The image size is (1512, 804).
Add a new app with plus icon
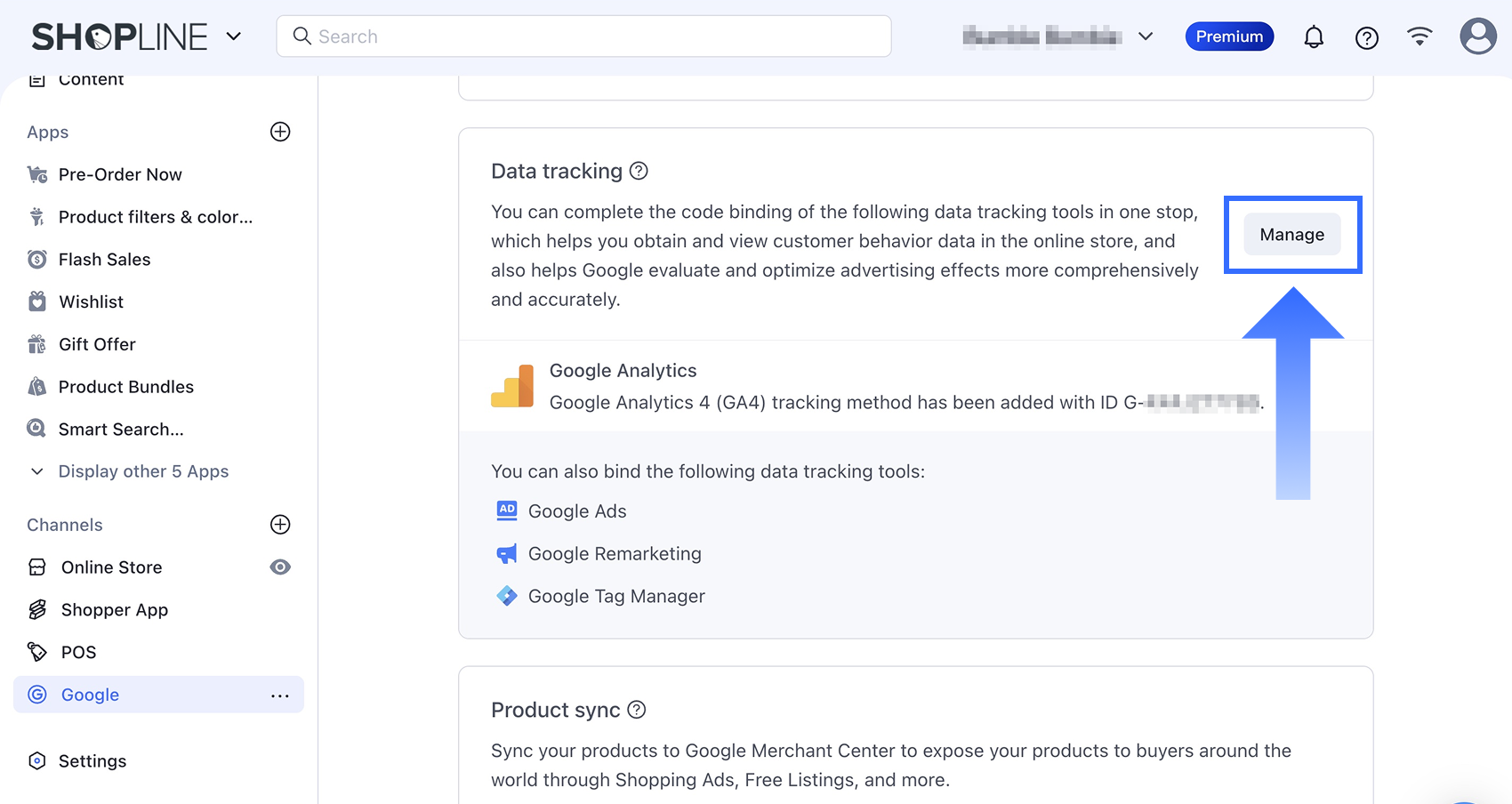[280, 132]
